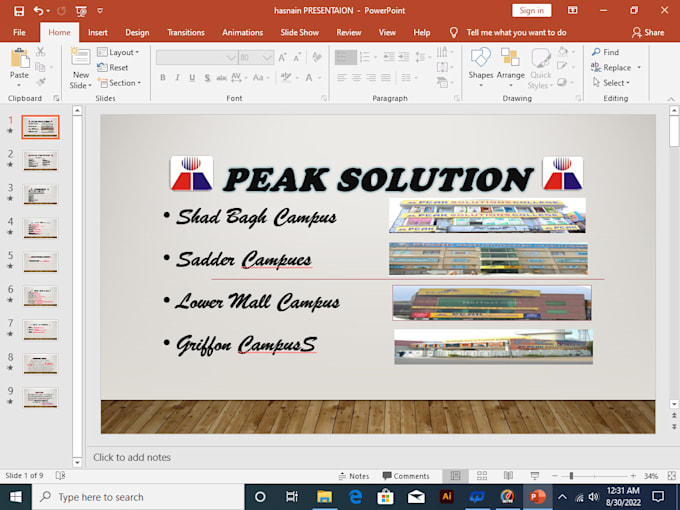Click the numbered list icon

[365, 57]
